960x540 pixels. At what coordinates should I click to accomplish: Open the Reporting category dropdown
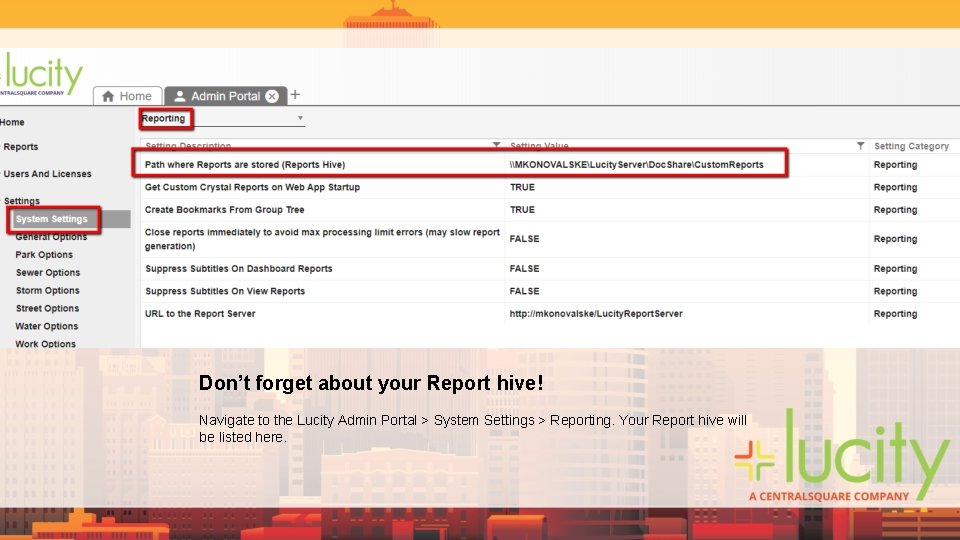[222, 118]
